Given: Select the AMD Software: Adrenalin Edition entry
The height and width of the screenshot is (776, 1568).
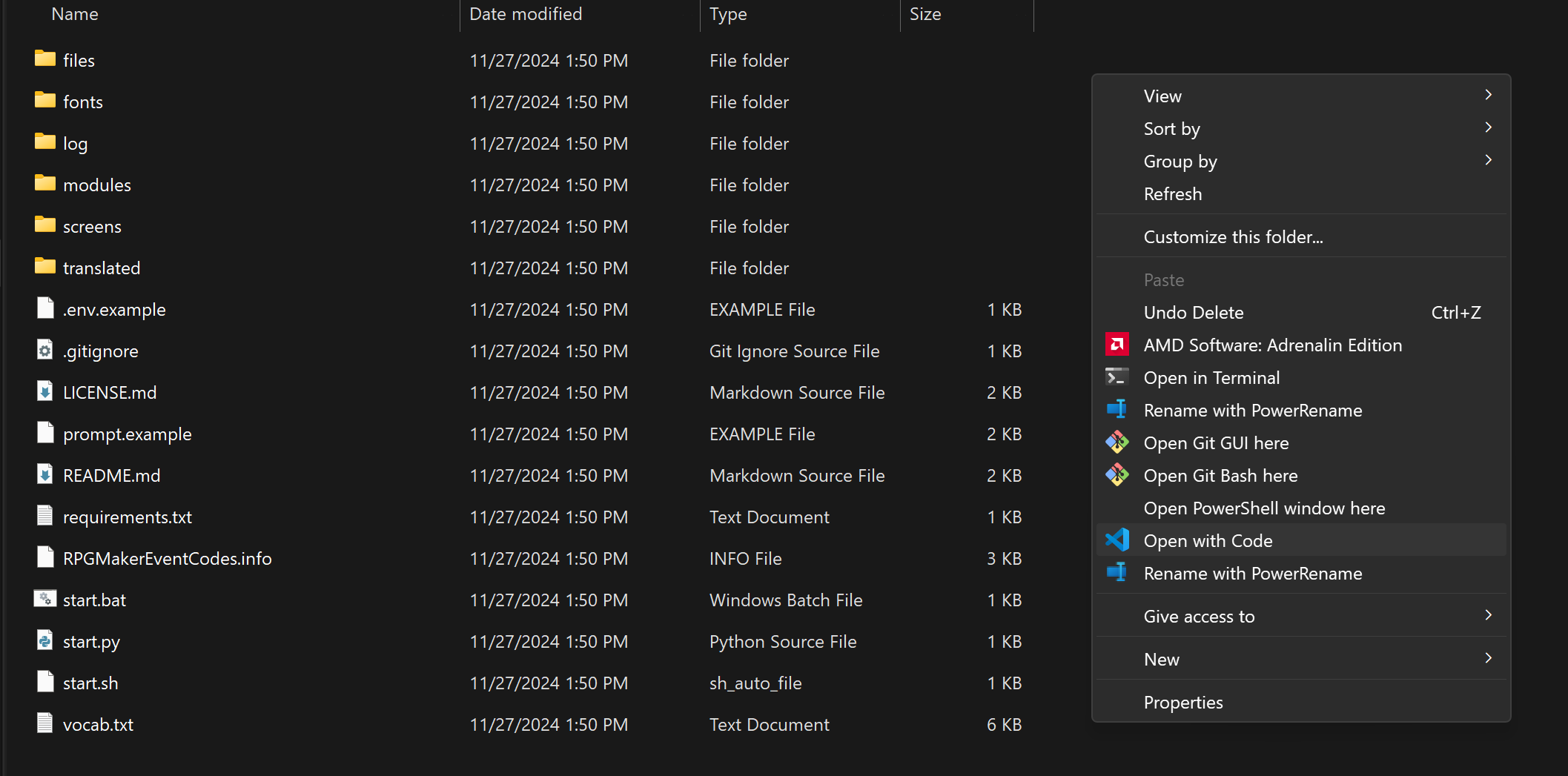Looking at the screenshot, I should (x=1301, y=345).
